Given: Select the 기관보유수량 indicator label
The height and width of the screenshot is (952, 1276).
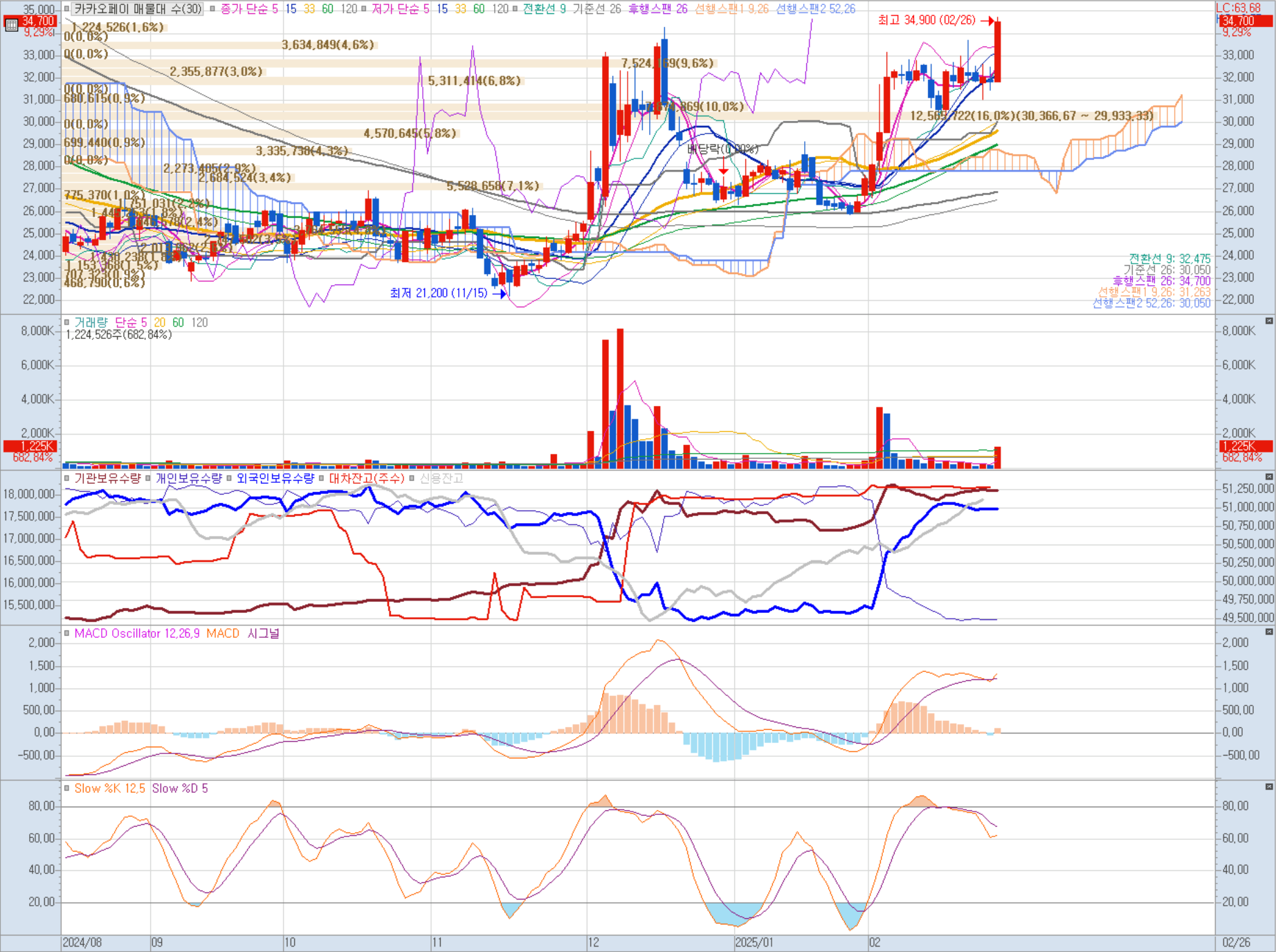Looking at the screenshot, I should [107, 478].
